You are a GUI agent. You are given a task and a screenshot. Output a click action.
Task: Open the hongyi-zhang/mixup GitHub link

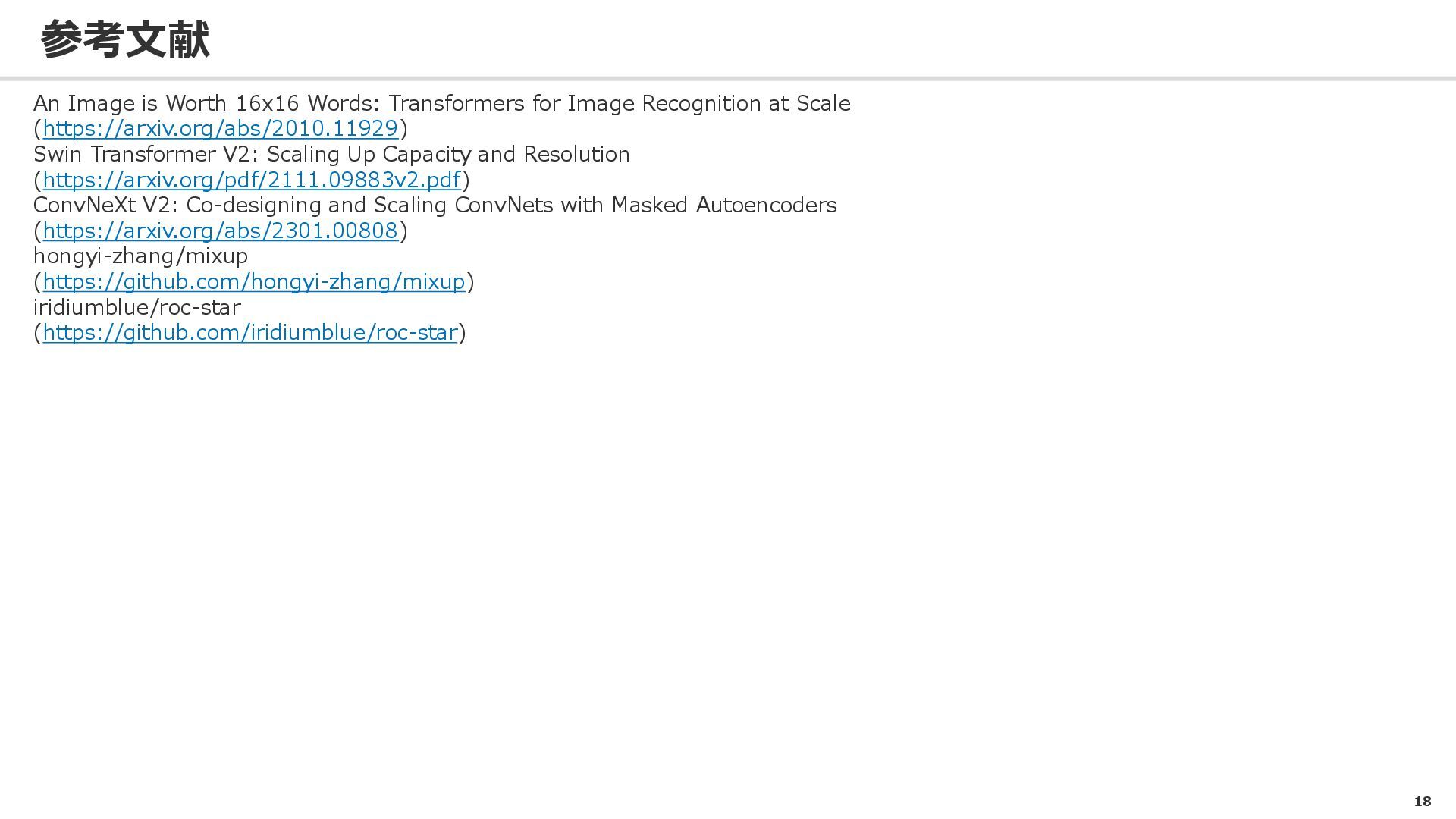(253, 281)
